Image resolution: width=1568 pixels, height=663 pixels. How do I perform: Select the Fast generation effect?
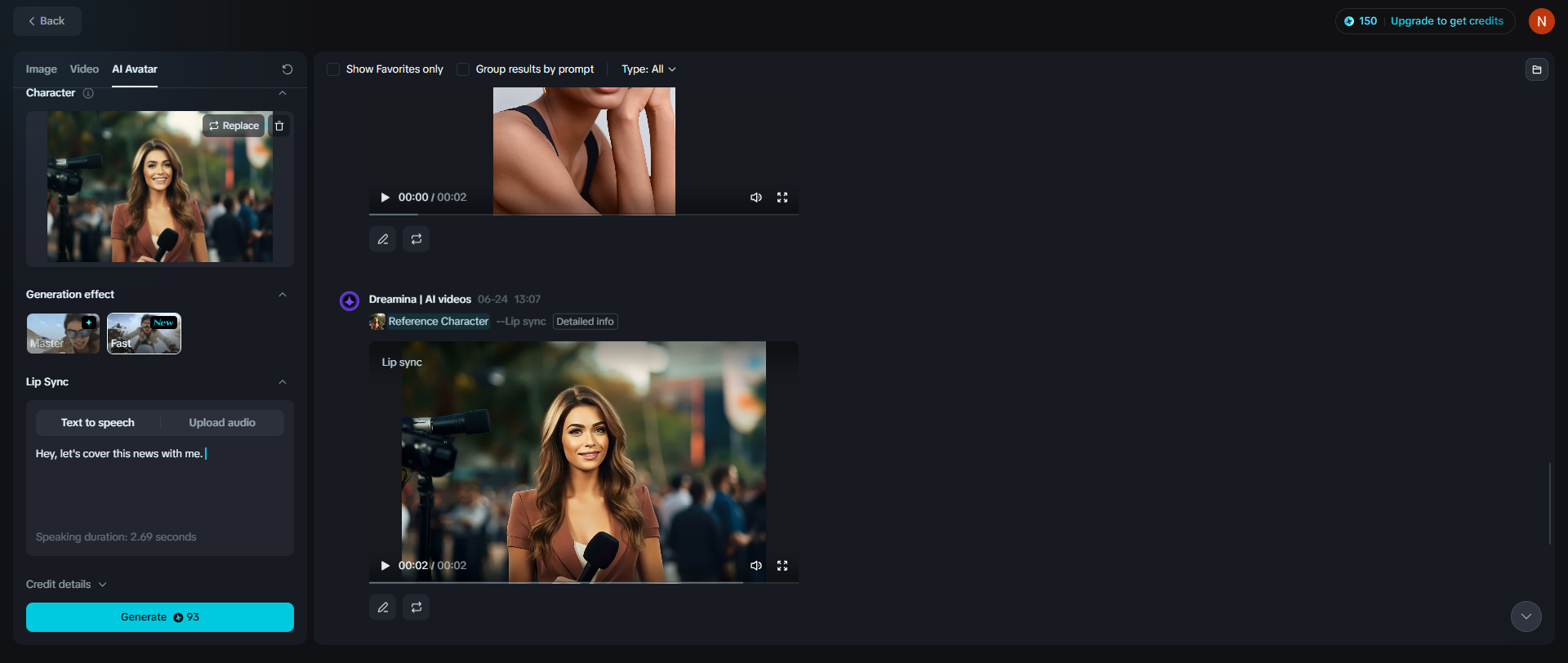click(144, 334)
